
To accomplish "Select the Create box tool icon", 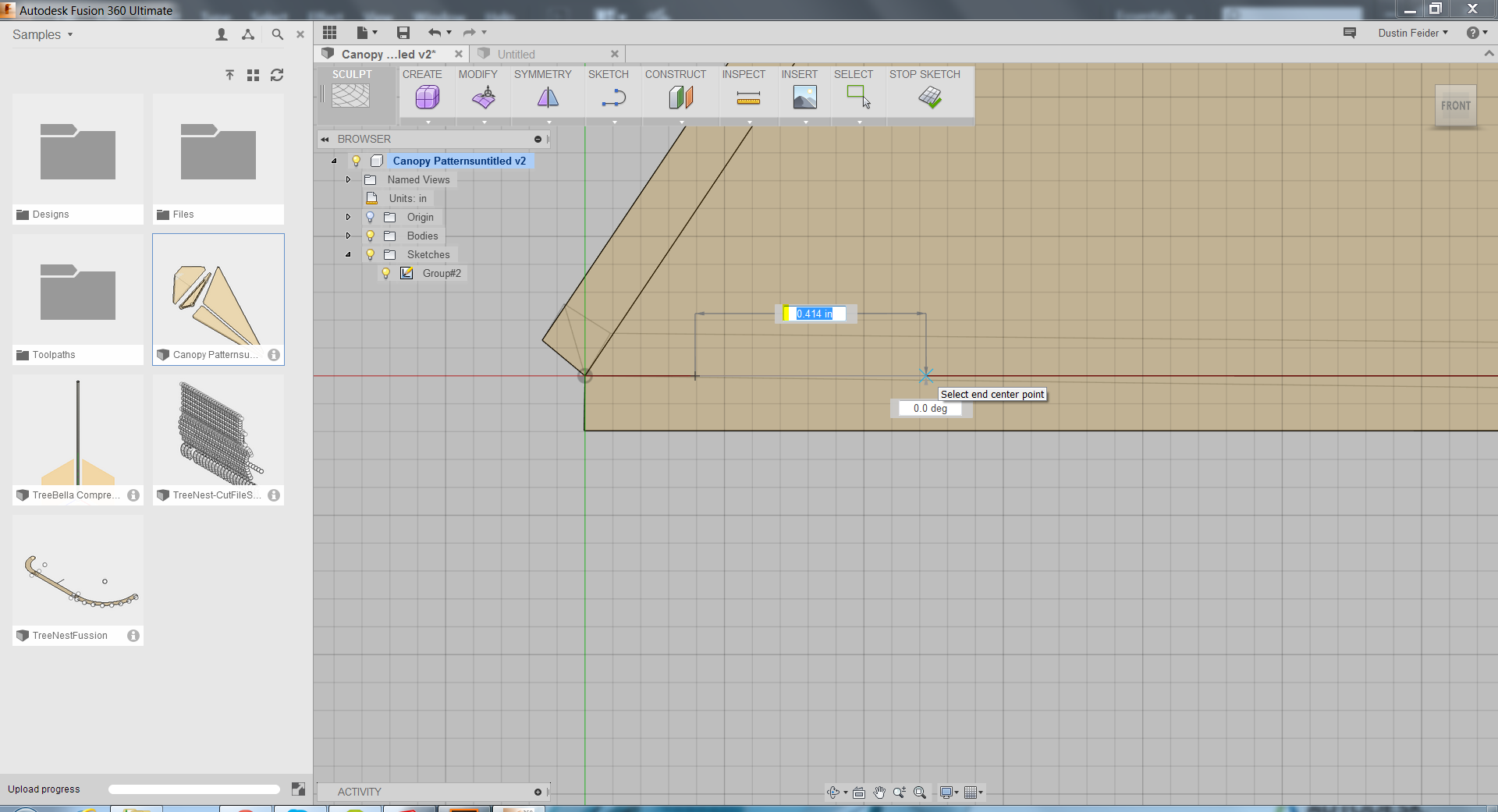I will [x=428, y=98].
